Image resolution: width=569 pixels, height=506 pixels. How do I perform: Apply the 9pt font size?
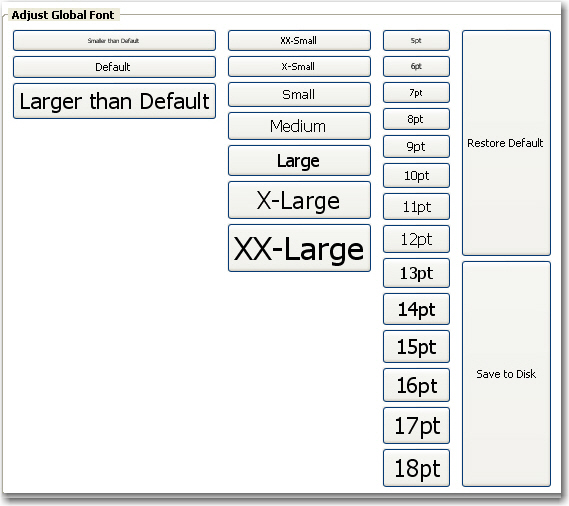click(416, 146)
